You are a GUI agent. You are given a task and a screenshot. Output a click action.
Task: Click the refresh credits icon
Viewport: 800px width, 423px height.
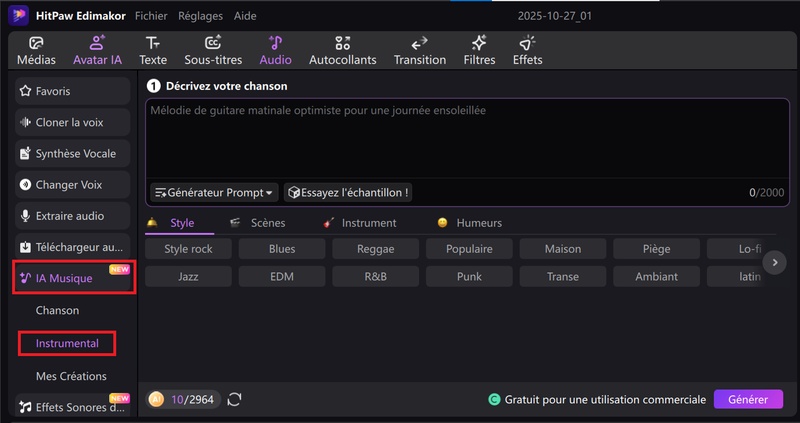tap(235, 399)
